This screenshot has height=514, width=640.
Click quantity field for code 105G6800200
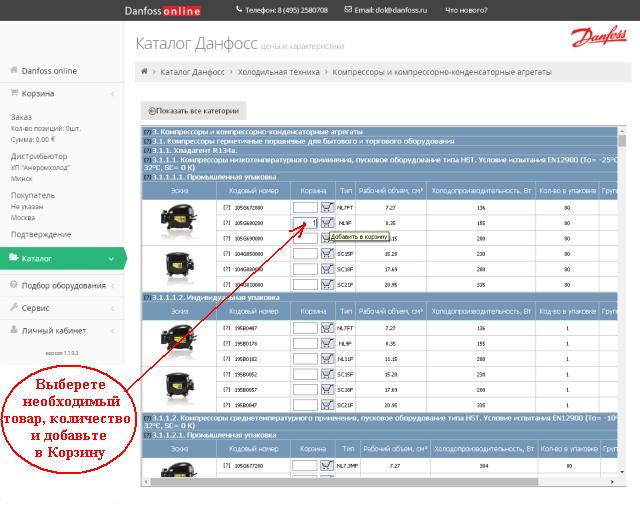pos(305,223)
